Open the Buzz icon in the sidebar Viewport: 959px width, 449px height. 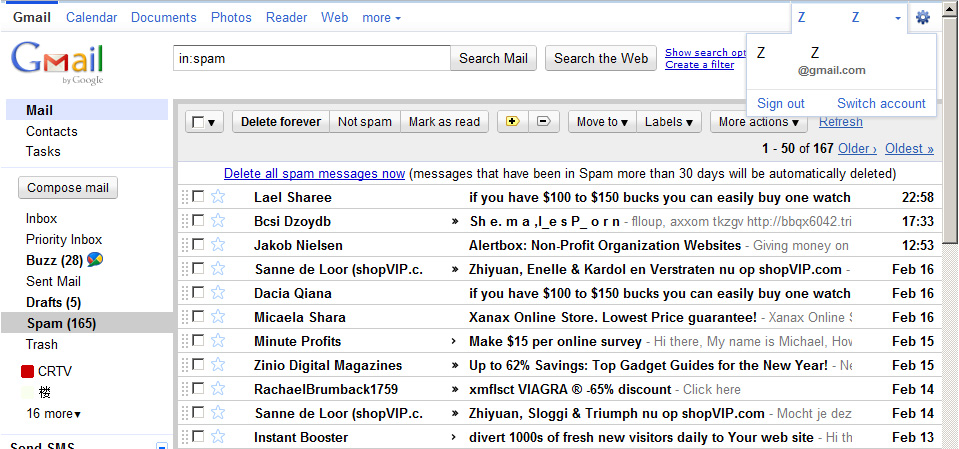tap(95, 260)
